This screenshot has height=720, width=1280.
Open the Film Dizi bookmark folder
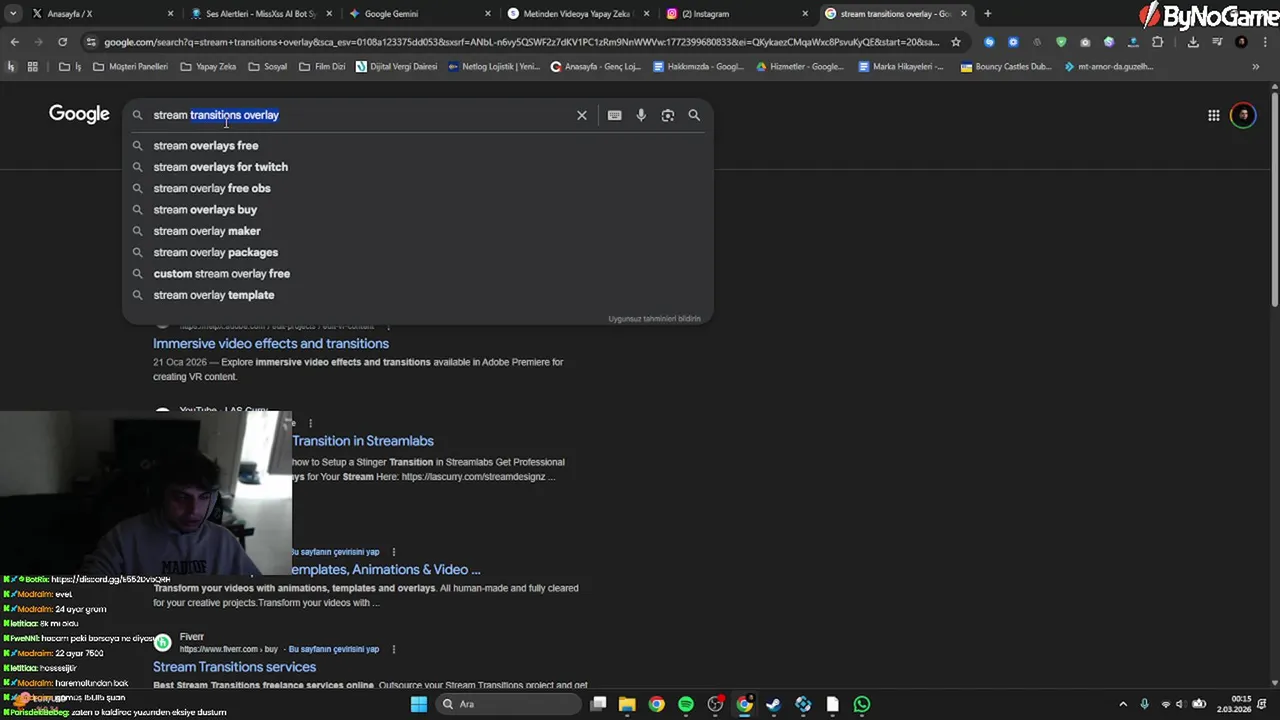tap(322, 67)
